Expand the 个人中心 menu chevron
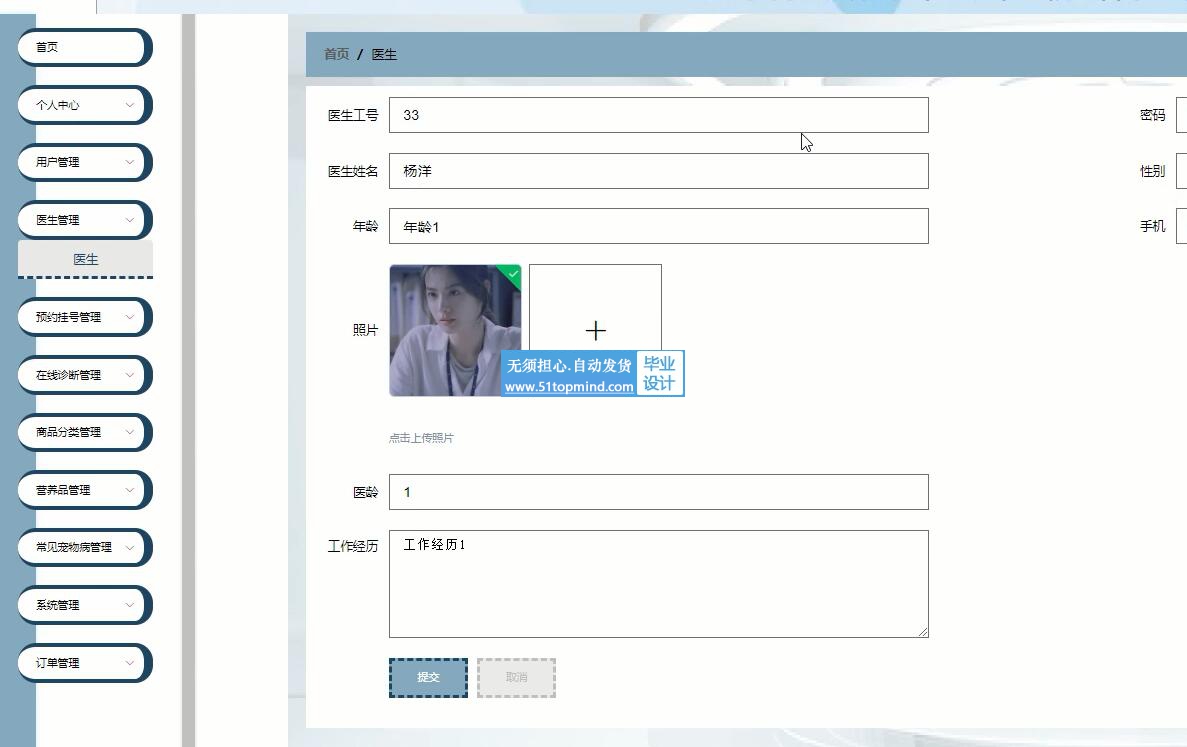The height and width of the screenshot is (747, 1187). pyautogui.click(x=129, y=105)
